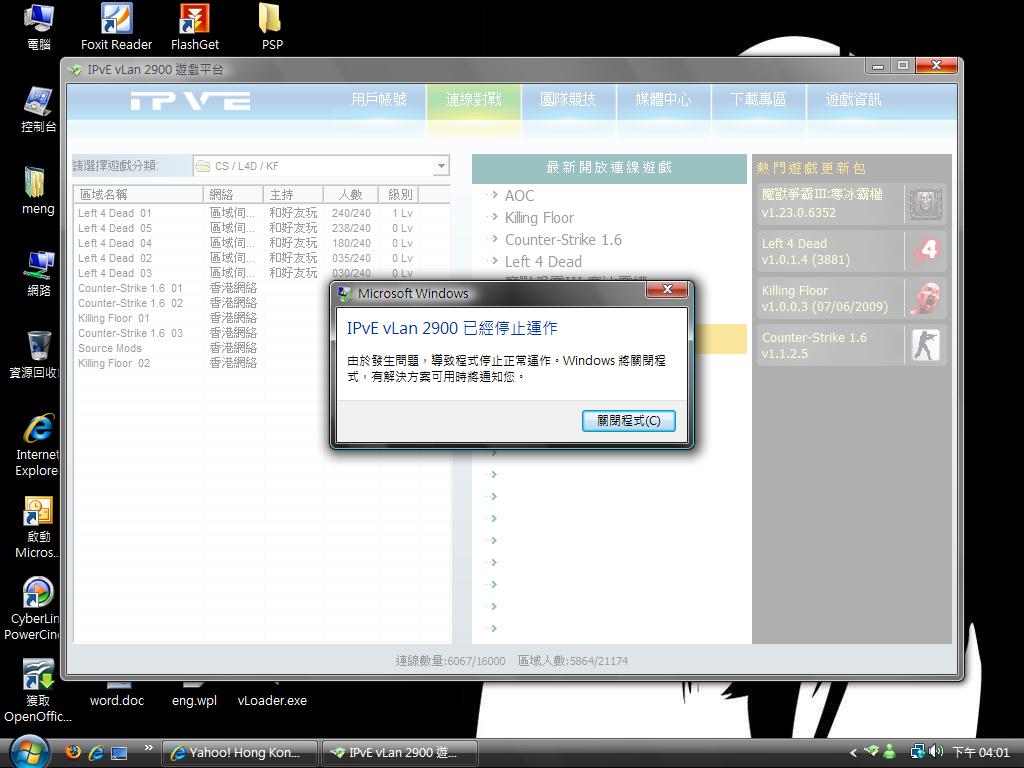Sort by the 人數 column header

(x=351, y=195)
